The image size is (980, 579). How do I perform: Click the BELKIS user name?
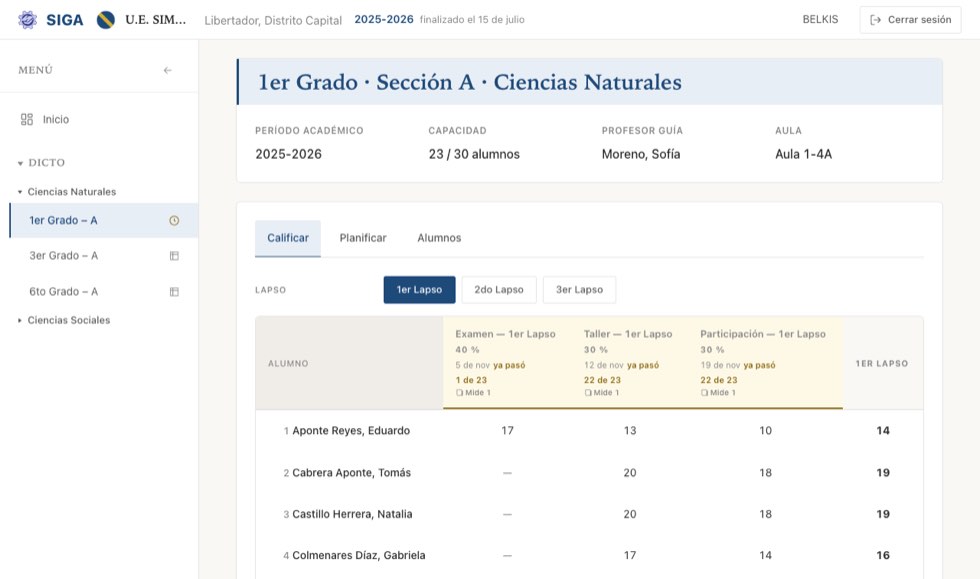[x=820, y=19]
